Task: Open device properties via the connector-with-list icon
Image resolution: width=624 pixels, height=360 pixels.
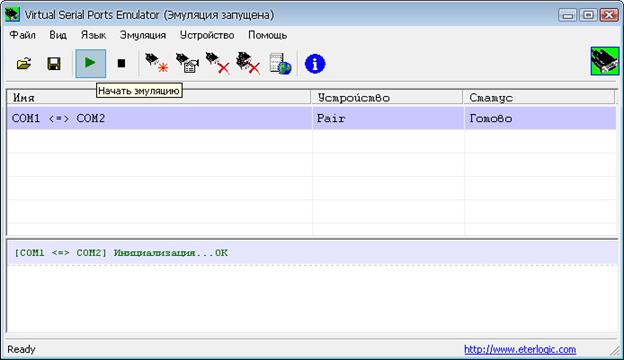Action: pyautogui.click(x=187, y=63)
